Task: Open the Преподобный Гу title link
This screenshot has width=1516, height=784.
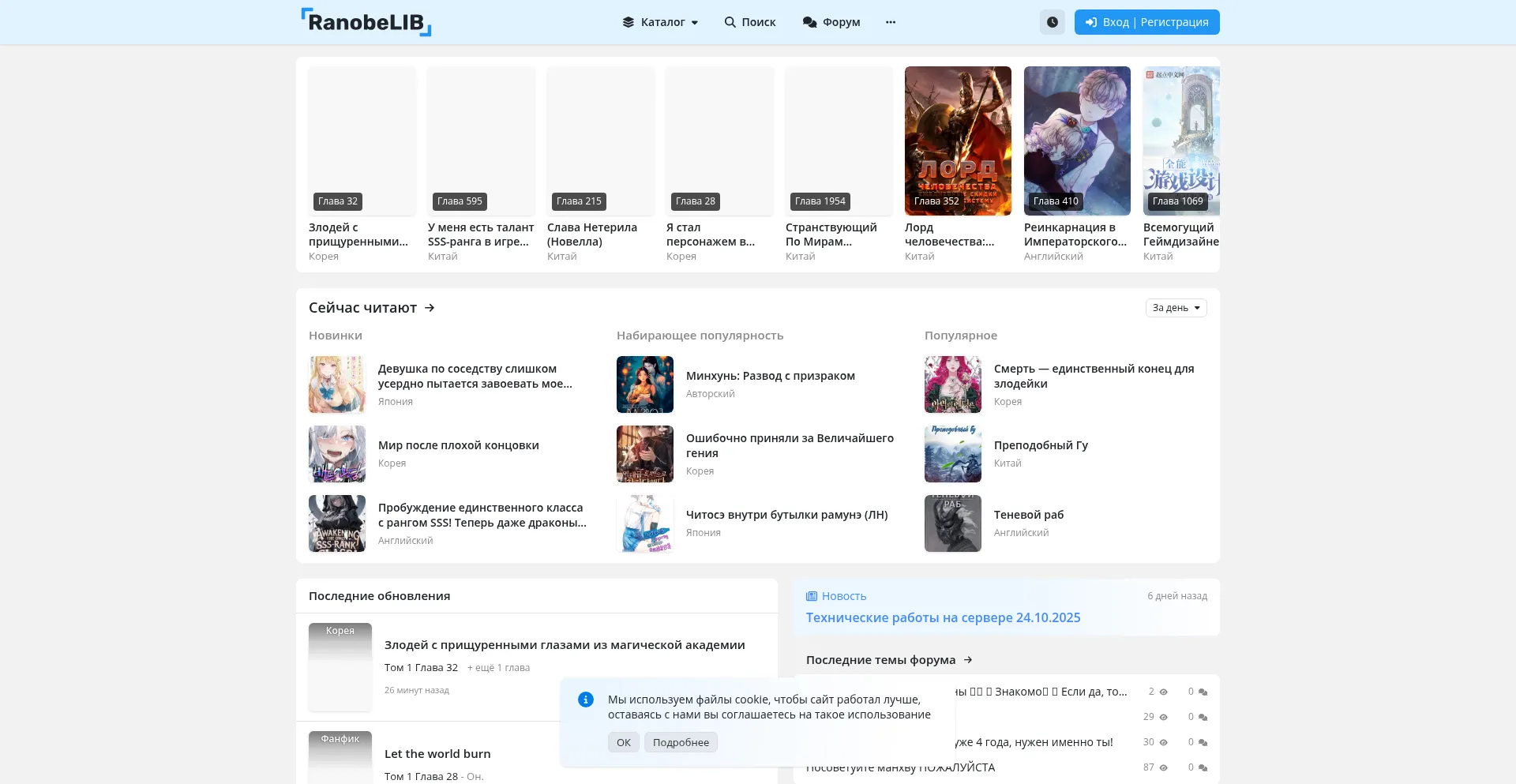Action: click(x=1041, y=445)
